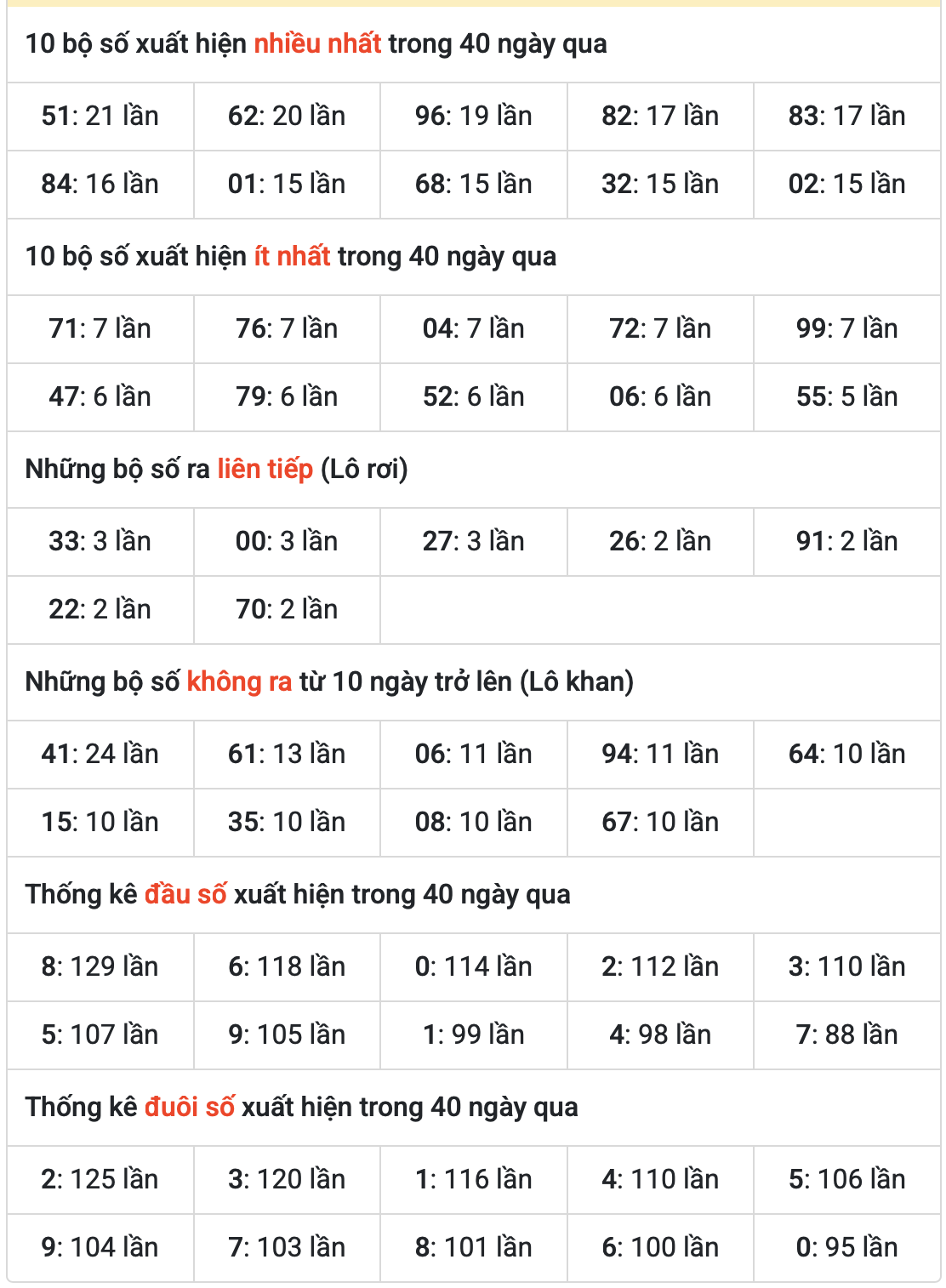
Task: Click the 'nhiều nhất' highlighted heading text
Action: click(317, 43)
